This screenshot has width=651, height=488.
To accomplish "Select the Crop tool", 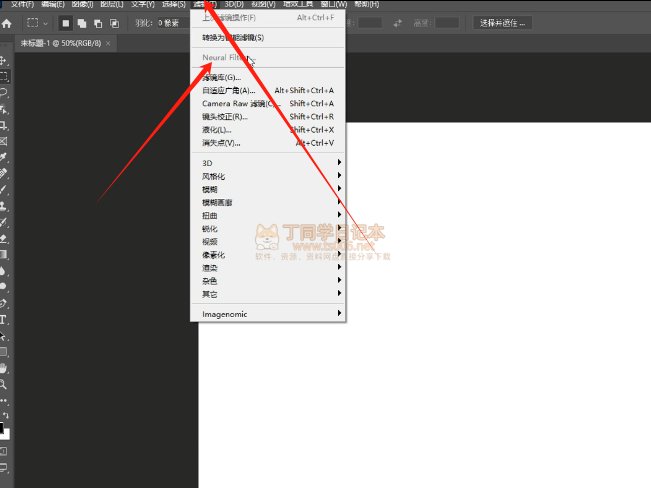I will (4, 125).
